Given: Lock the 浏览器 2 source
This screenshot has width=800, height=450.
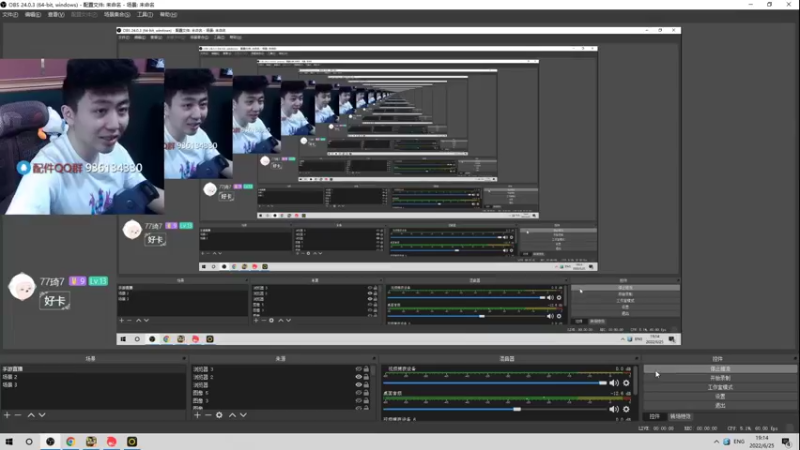Looking at the screenshot, I should (366, 377).
